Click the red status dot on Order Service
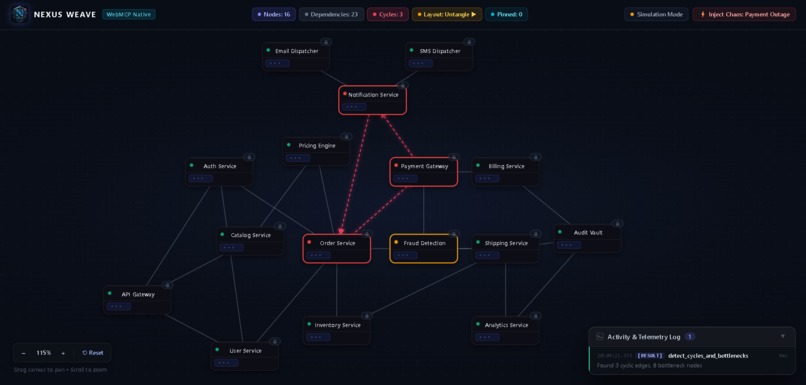Screen dimensions: 806x385 (x=309, y=242)
